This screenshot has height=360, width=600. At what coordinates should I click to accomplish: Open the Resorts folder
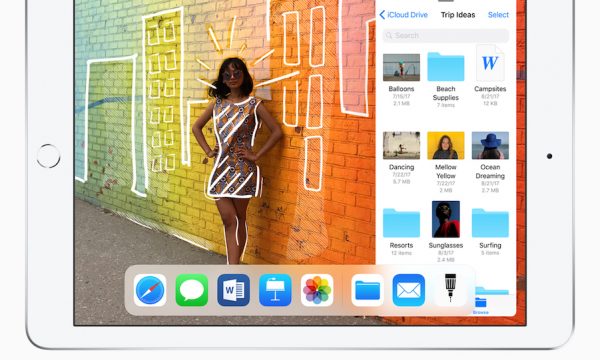click(401, 223)
